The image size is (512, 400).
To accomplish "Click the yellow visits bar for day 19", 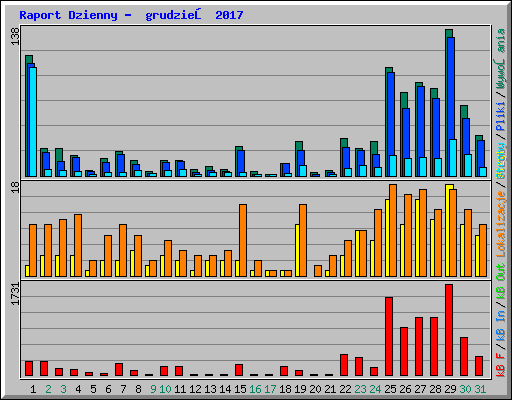I will click(x=297, y=250).
